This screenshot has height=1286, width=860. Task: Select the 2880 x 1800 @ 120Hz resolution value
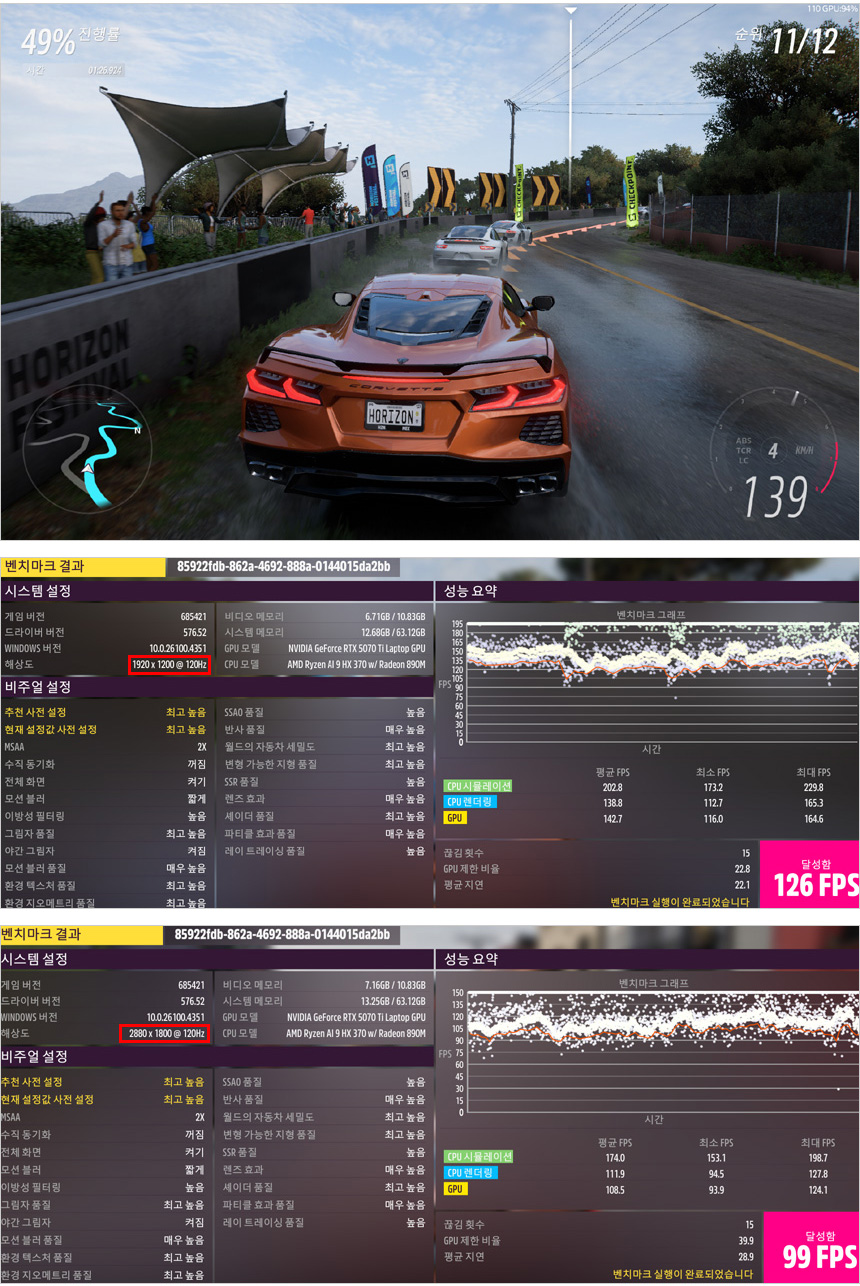165,1033
